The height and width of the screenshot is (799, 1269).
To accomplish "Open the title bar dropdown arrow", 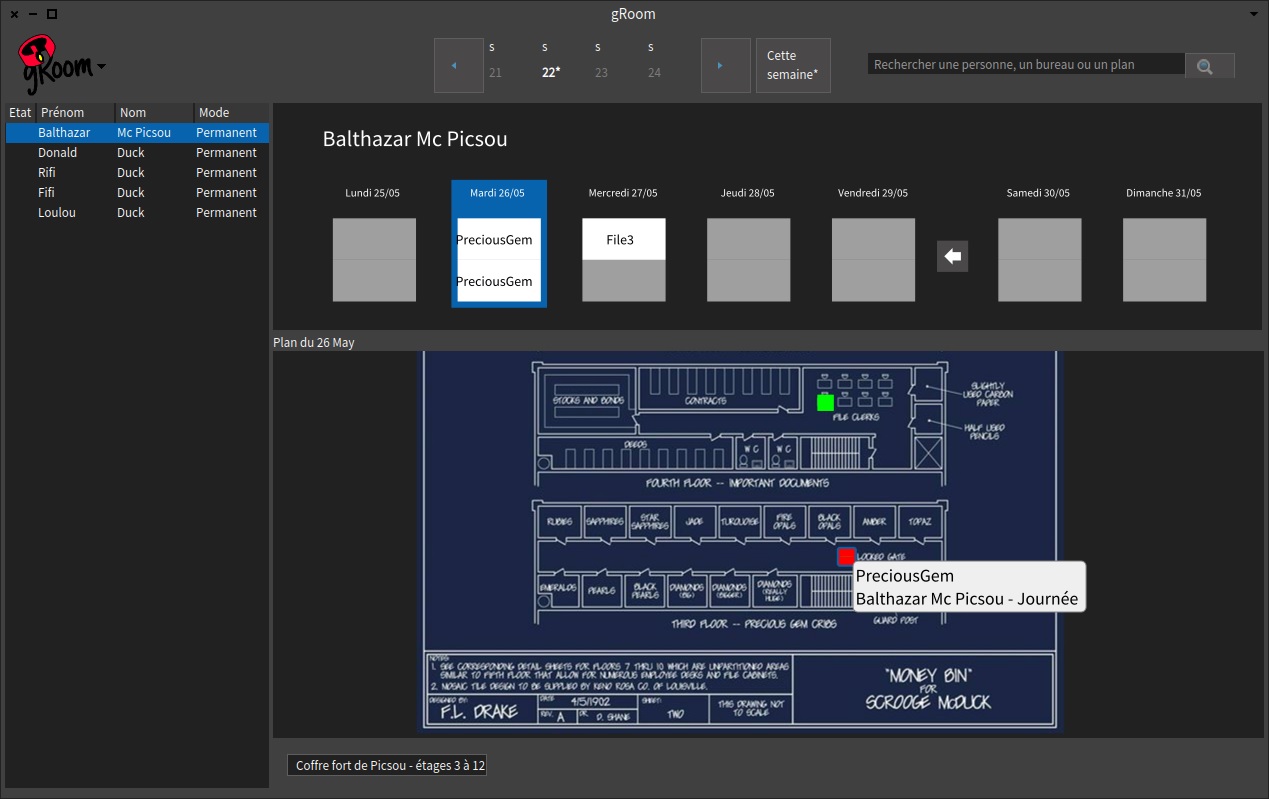I will click(x=1254, y=14).
